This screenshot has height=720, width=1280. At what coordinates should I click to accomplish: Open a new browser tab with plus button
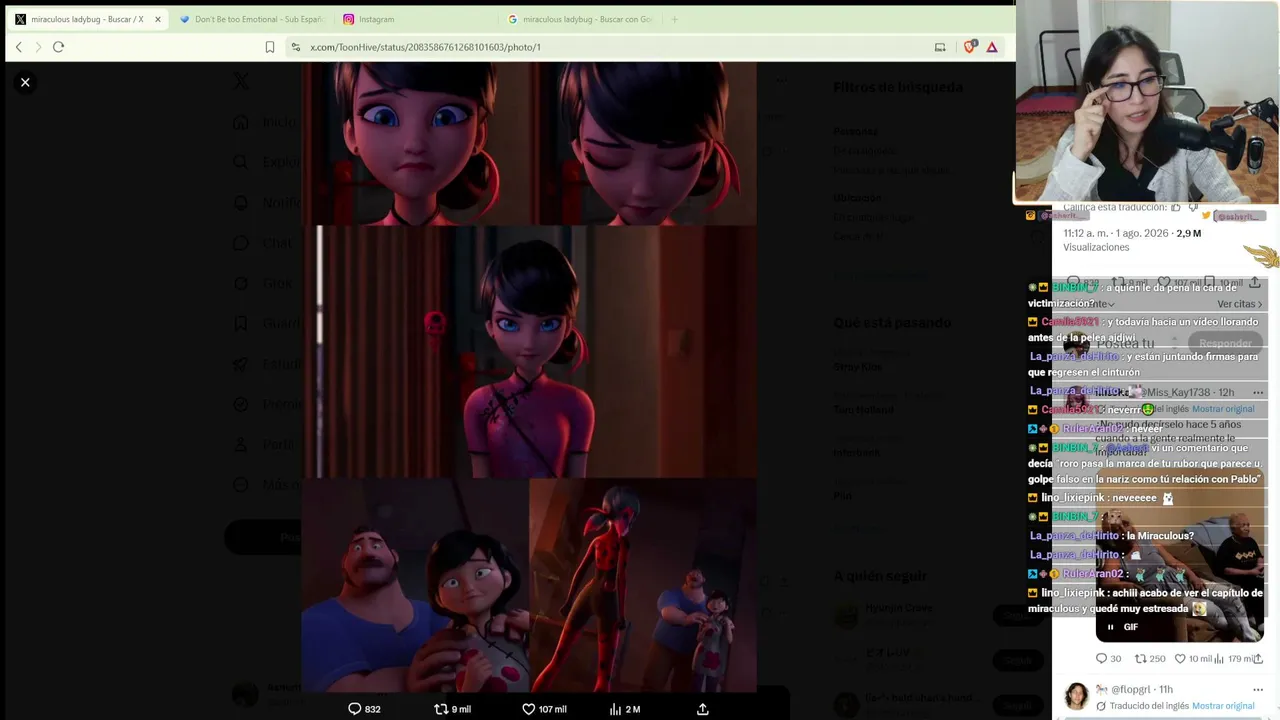click(x=674, y=19)
